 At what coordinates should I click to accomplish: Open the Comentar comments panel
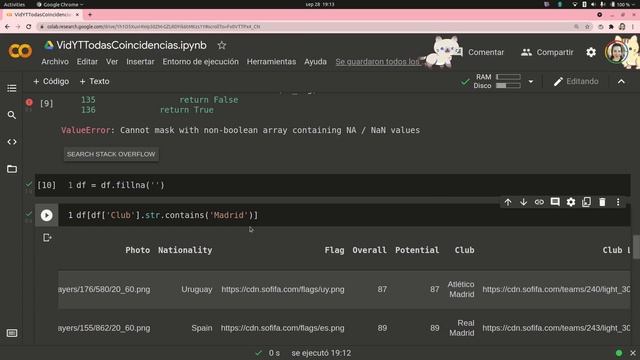pyautogui.click(x=479, y=52)
